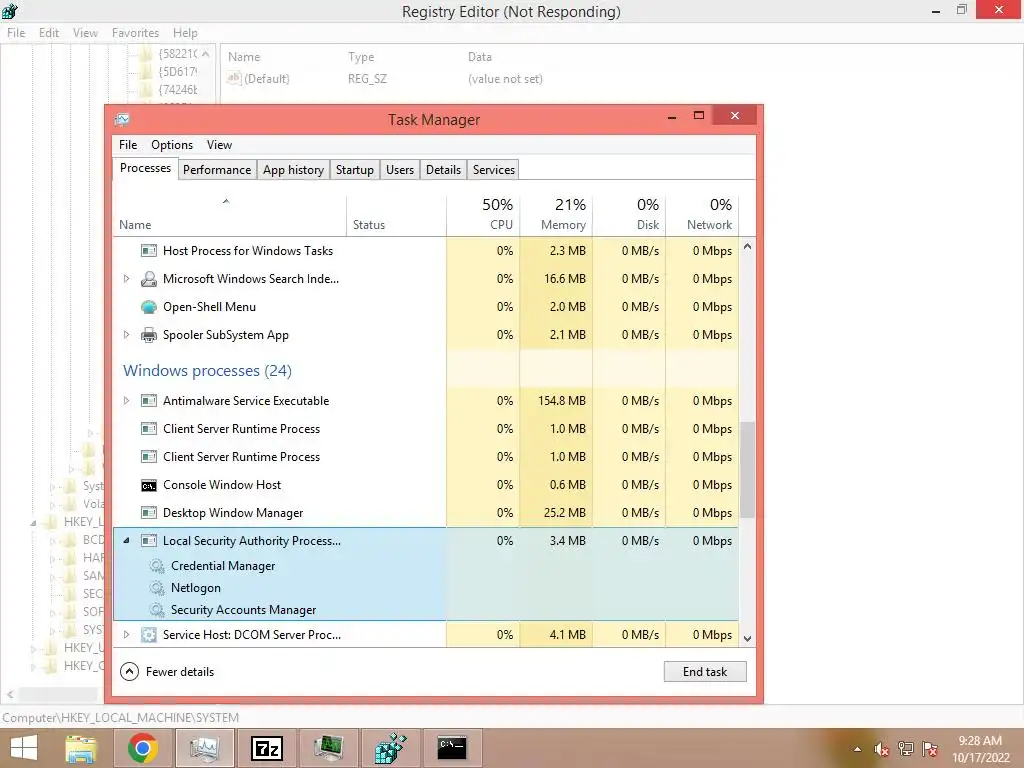Switch to the Startup tab
This screenshot has width=1024, height=768.
pos(355,170)
